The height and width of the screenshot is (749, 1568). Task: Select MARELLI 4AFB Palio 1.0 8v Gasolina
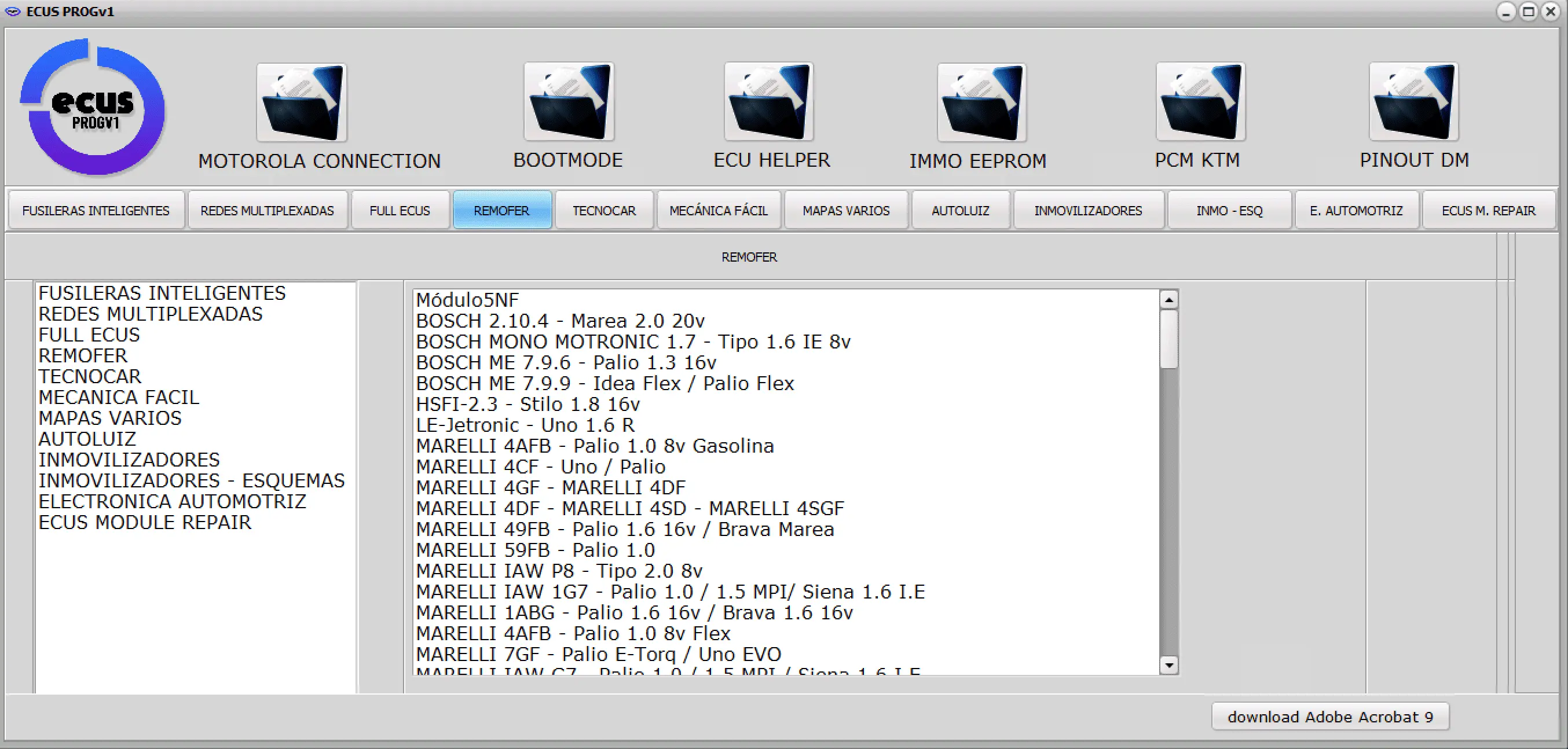[x=595, y=446]
